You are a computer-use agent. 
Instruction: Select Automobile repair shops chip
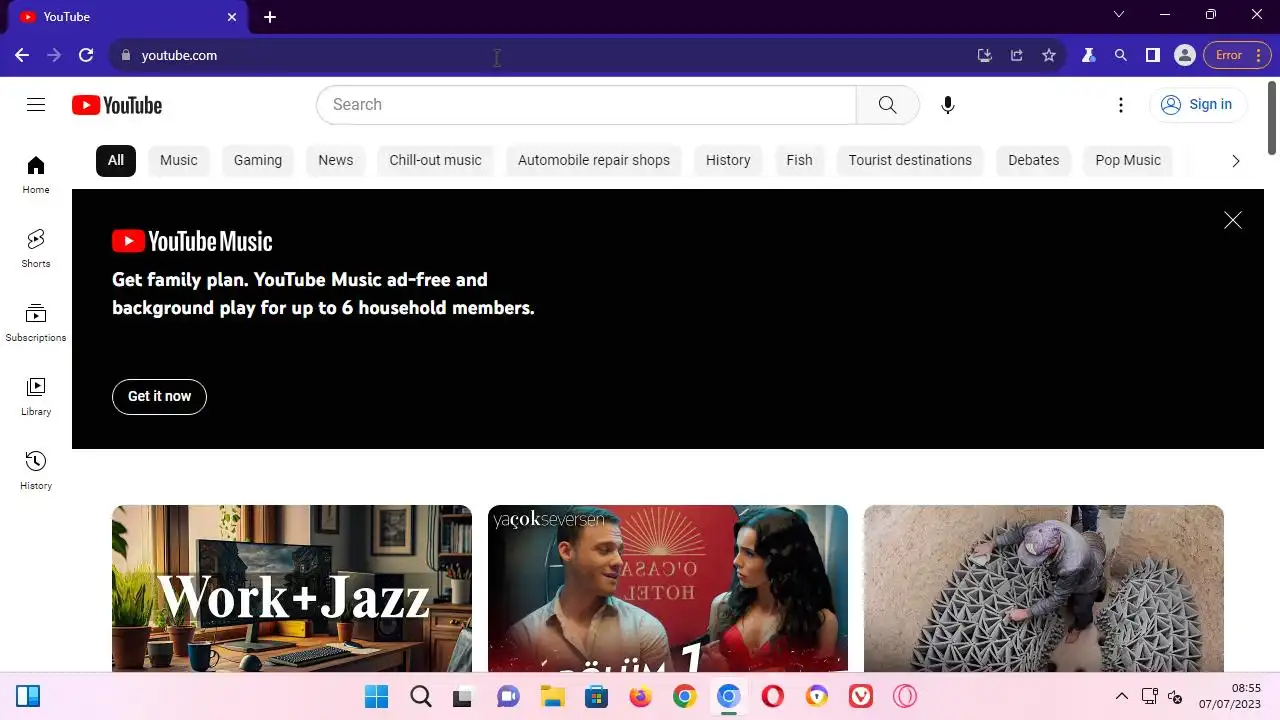[594, 160]
